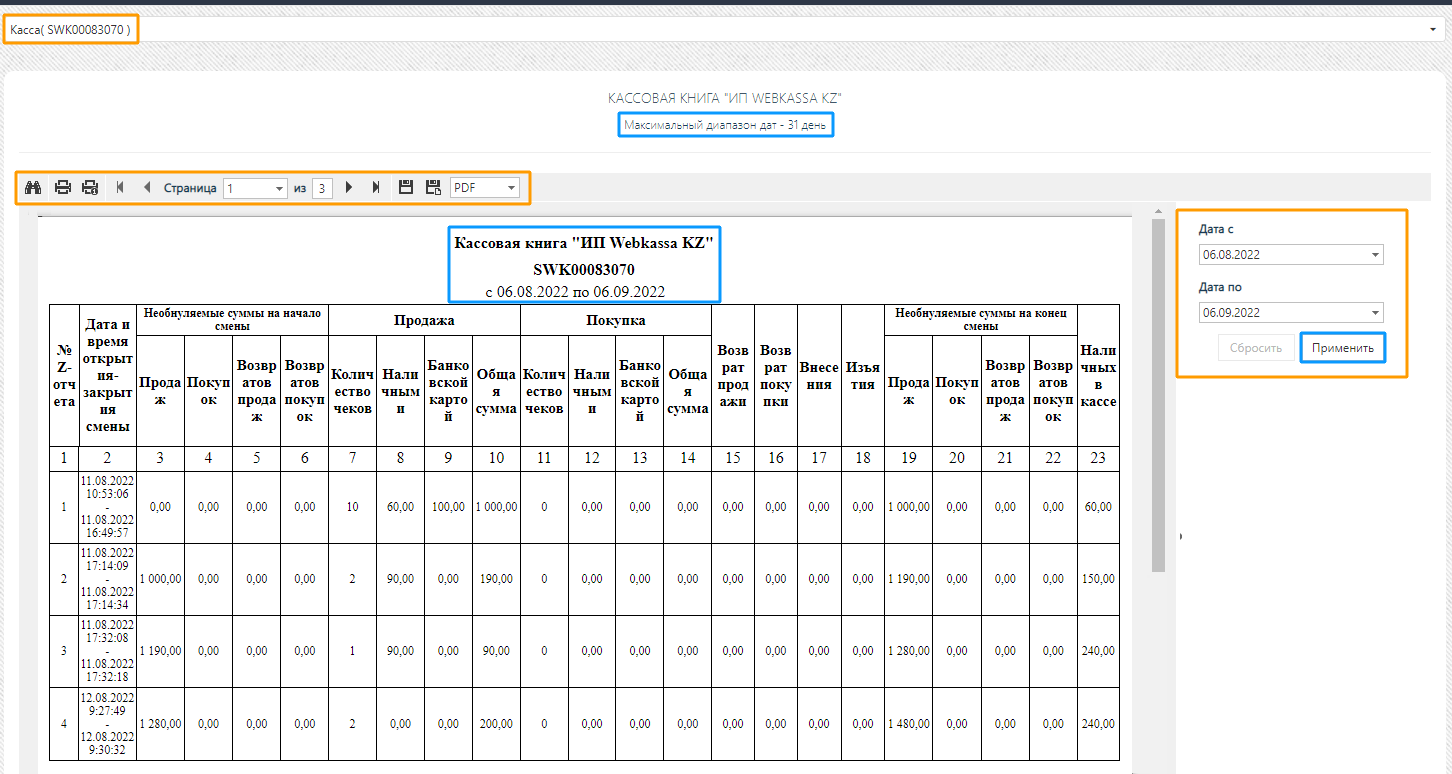Click the bank card amount 100,00
The width and height of the screenshot is (1452, 774).
tap(448, 507)
